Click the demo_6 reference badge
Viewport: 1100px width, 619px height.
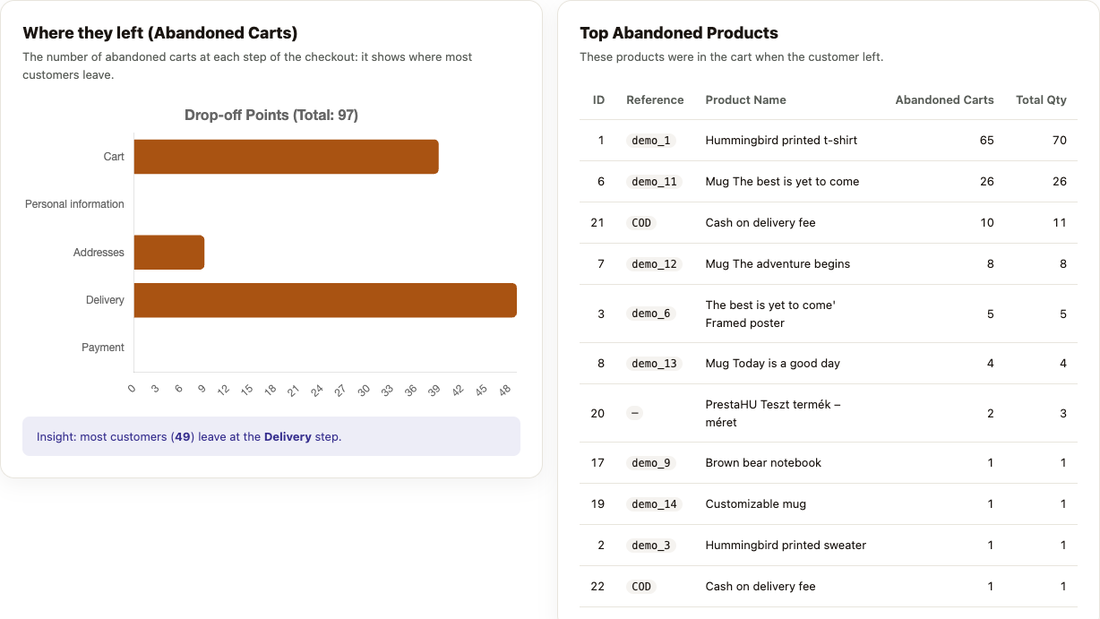coord(651,314)
